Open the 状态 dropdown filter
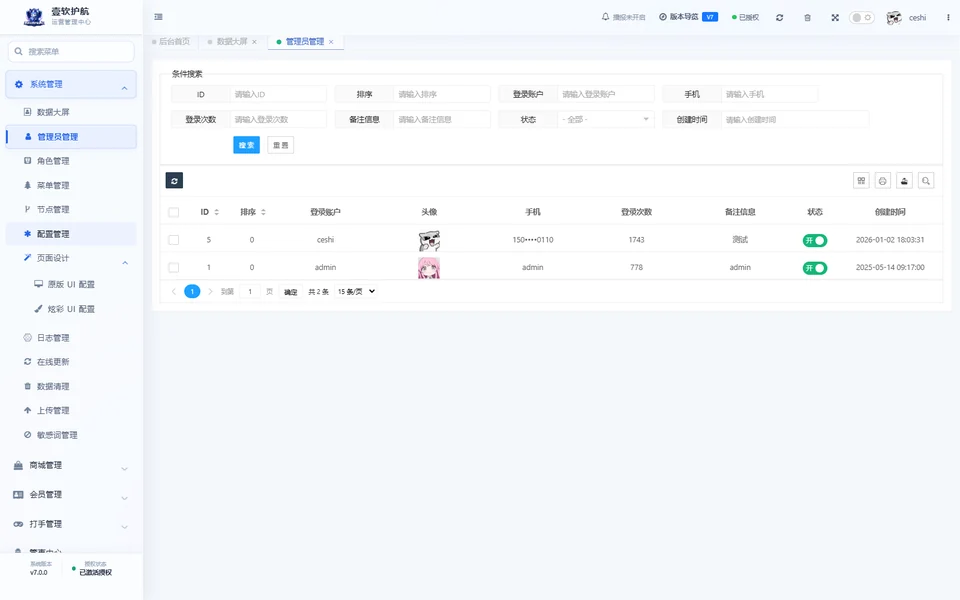Screen dimensions: 960x600 coord(606,119)
